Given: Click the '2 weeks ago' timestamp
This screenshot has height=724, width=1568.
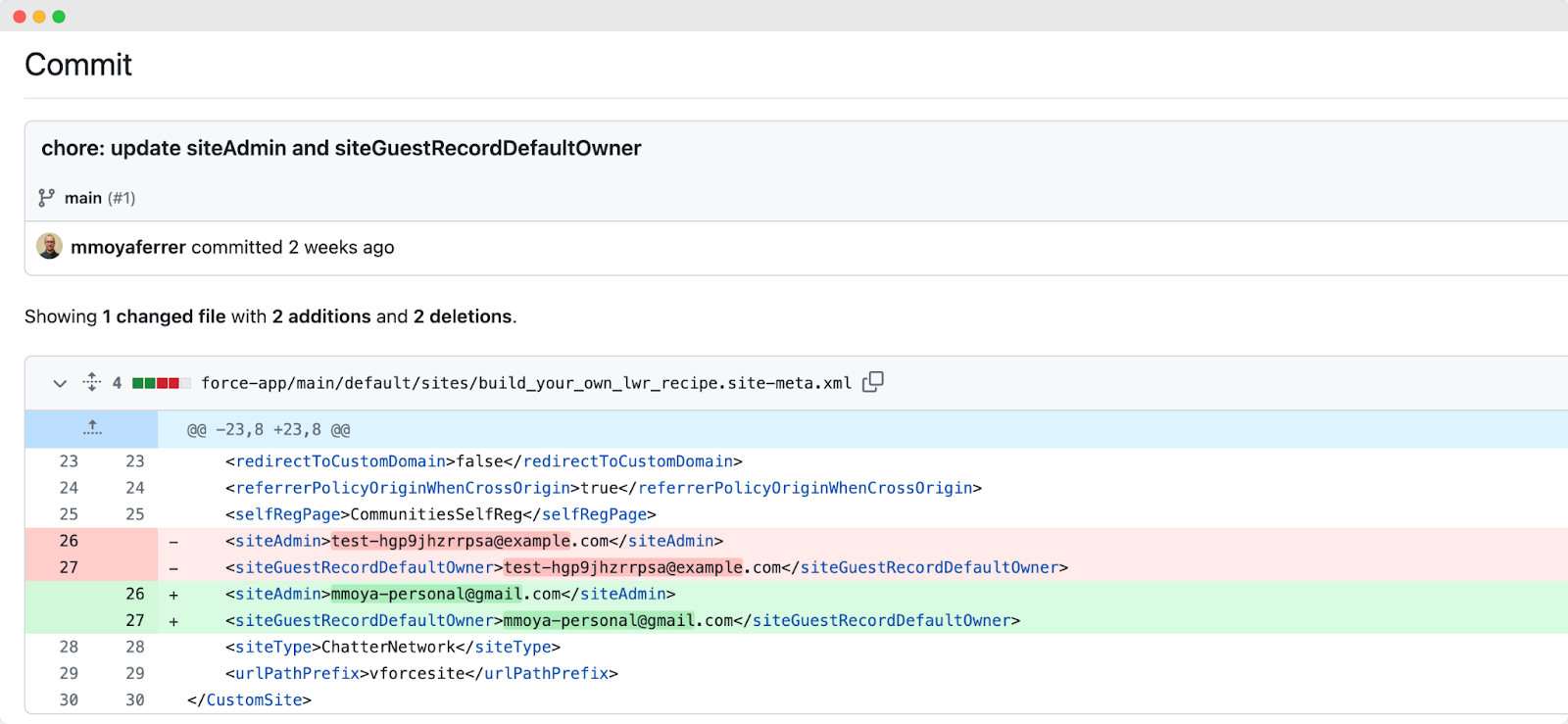Looking at the screenshot, I should (341, 247).
